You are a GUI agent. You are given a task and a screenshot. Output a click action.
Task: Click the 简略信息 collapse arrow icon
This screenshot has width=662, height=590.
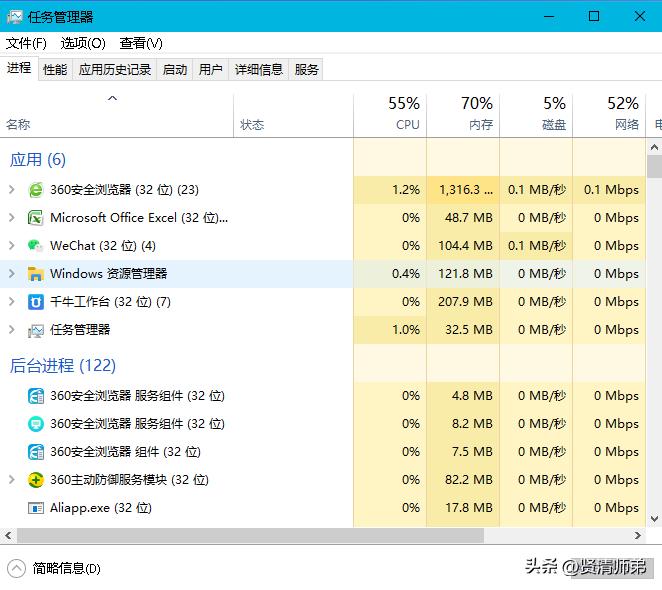point(16,568)
